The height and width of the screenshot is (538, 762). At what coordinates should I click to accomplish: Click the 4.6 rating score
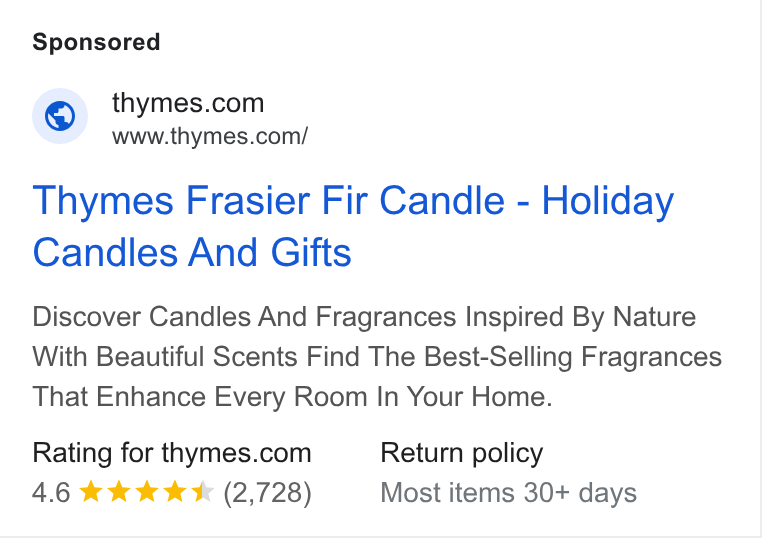[x=52, y=492]
